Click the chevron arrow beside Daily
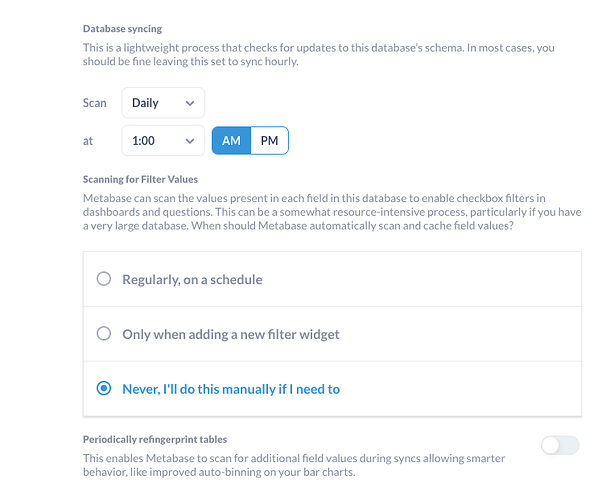Screen dimensions: 602x500 tap(190, 103)
